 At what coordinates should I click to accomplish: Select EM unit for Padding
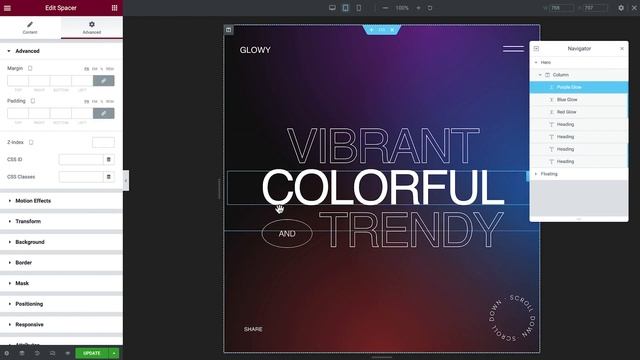[94, 101]
